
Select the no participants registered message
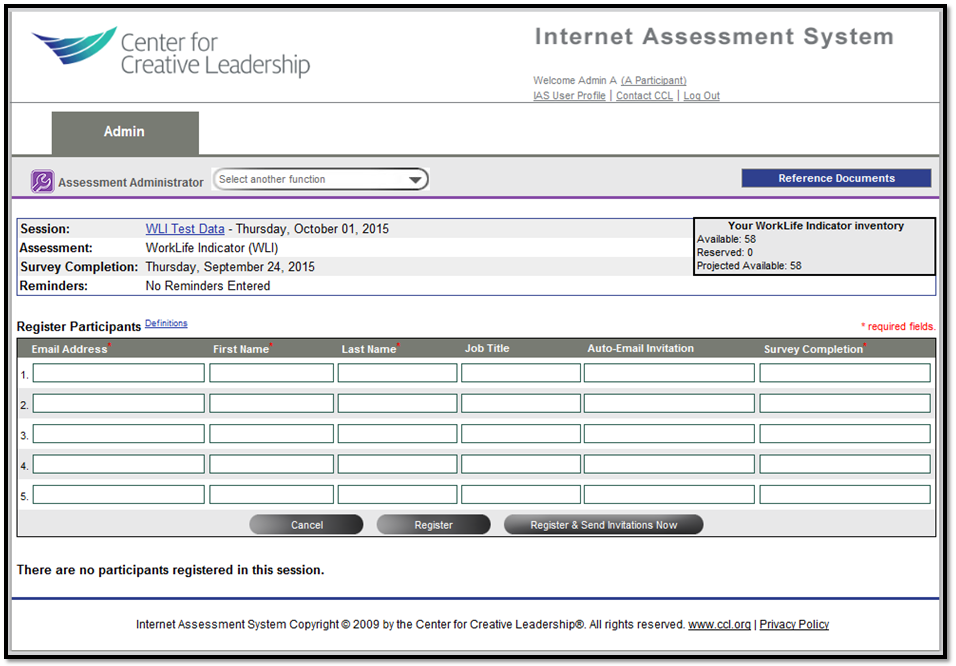[170, 570]
